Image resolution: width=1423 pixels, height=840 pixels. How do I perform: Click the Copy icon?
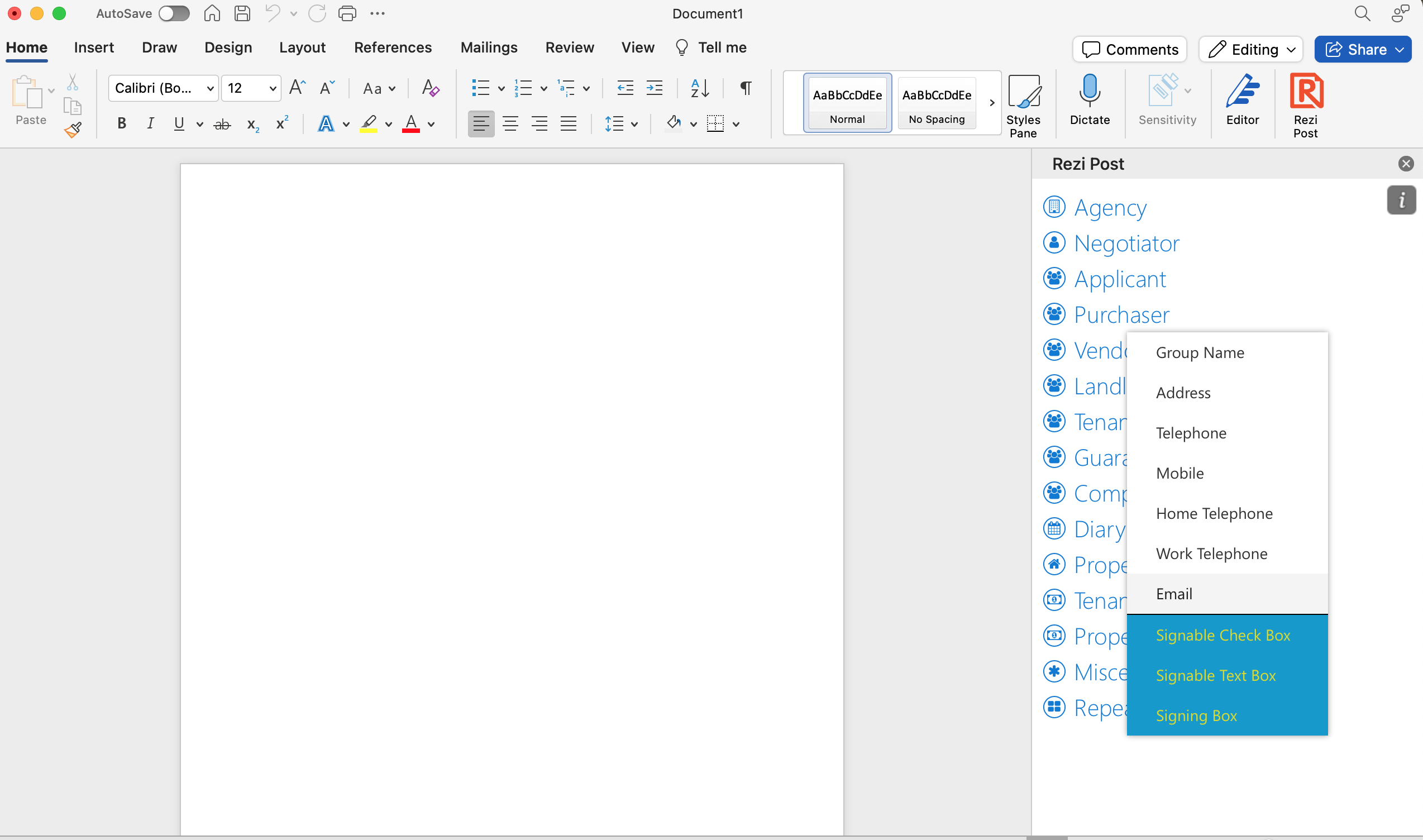coord(73,107)
